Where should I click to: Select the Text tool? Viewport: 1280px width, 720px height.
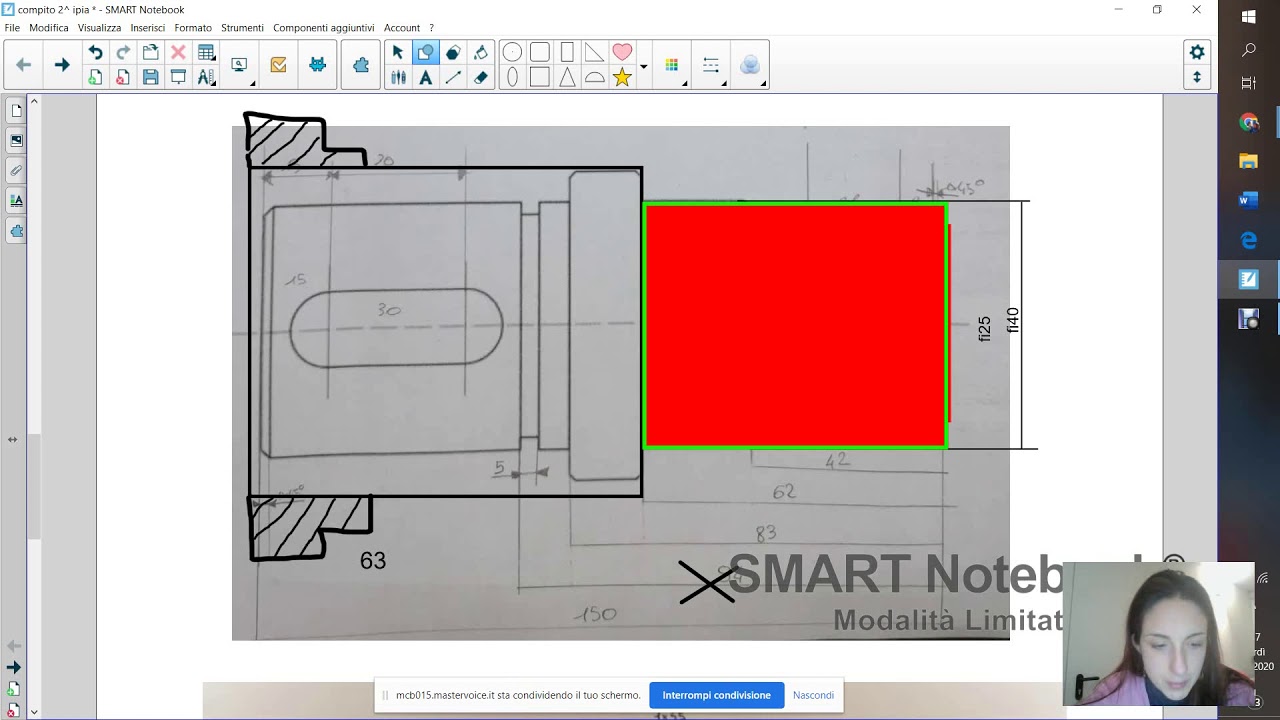(425, 77)
